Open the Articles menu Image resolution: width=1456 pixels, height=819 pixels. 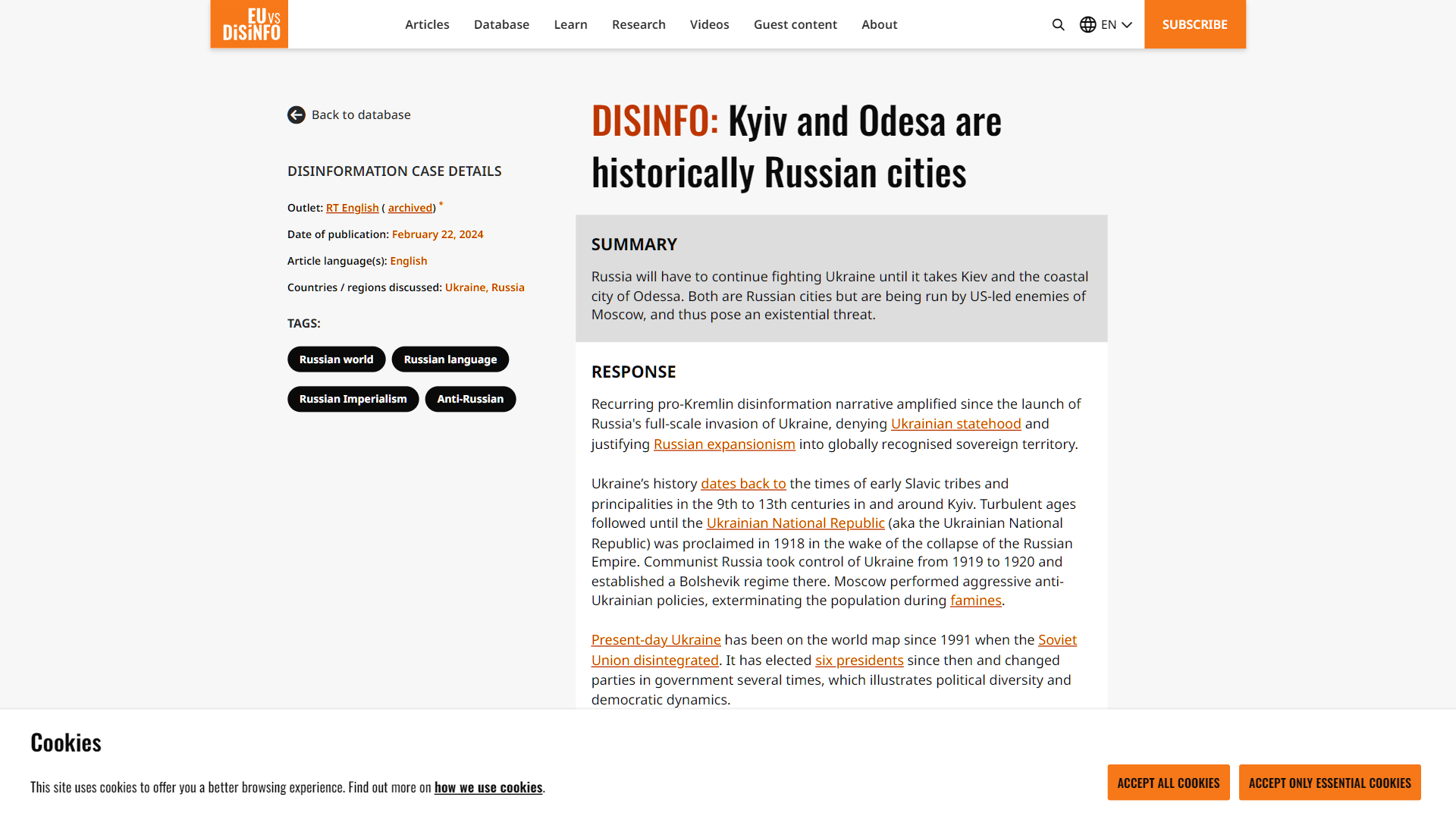coord(427,24)
